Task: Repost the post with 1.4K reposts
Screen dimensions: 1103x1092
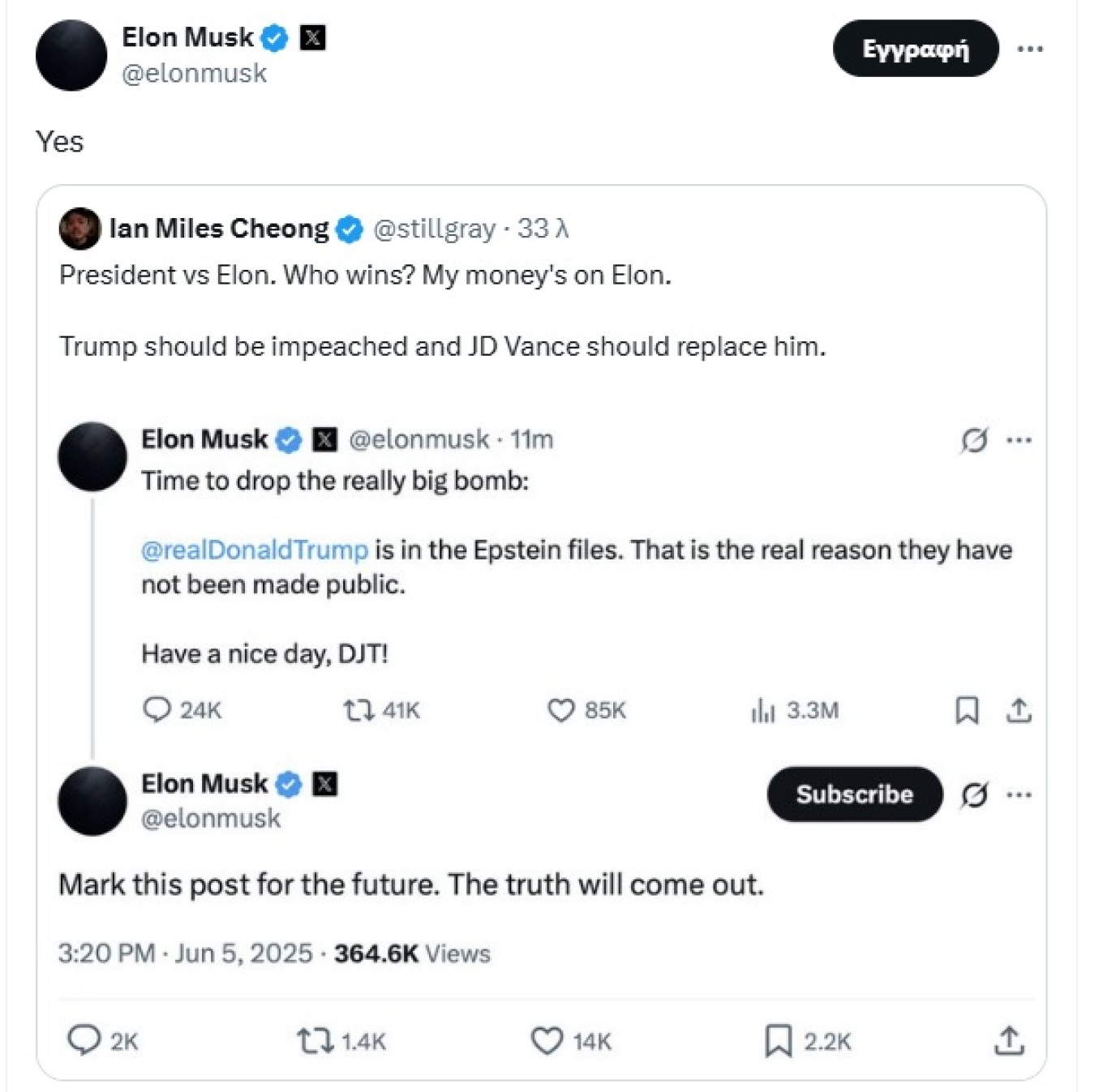Action: [315, 1041]
